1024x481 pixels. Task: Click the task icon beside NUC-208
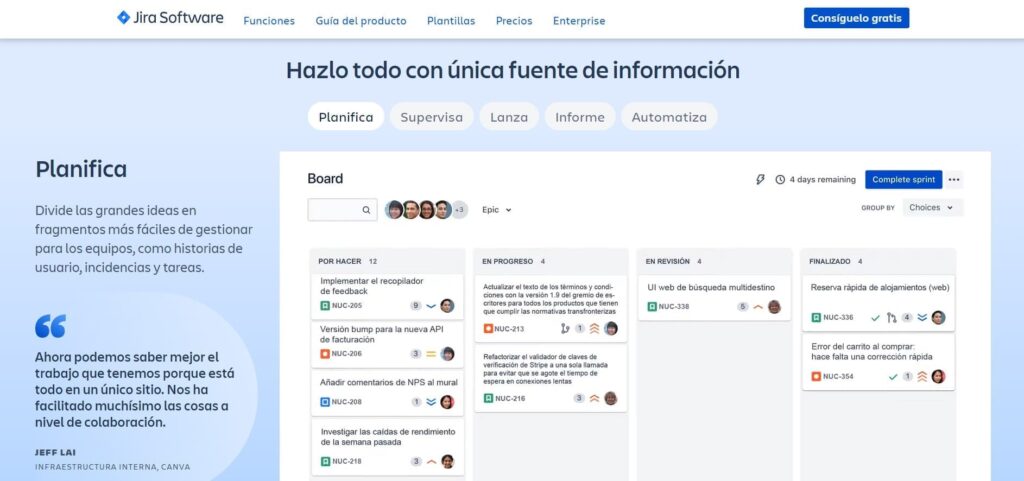(x=325, y=402)
